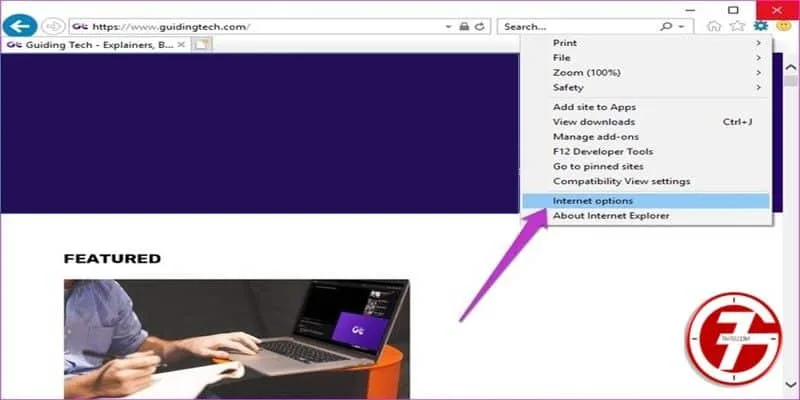Close the Internet Explorer window
The height and width of the screenshot is (400, 800).
tap(777, 10)
